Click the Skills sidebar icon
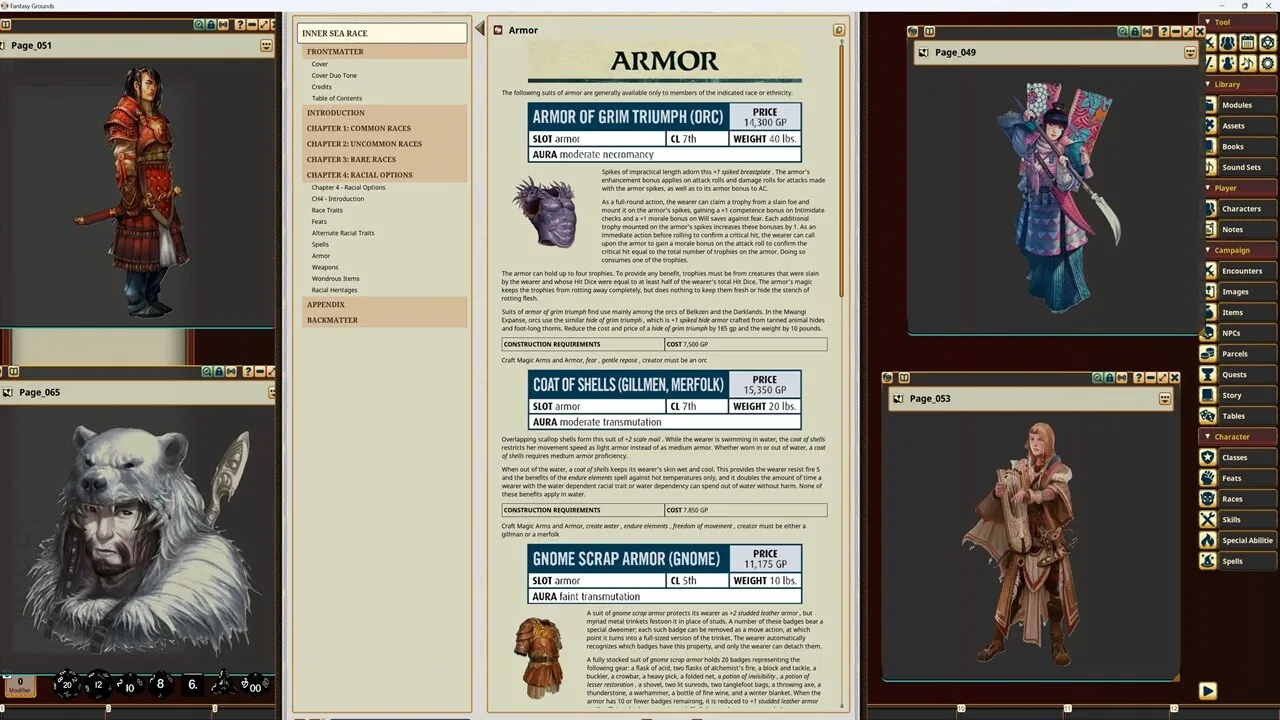 [1208, 519]
